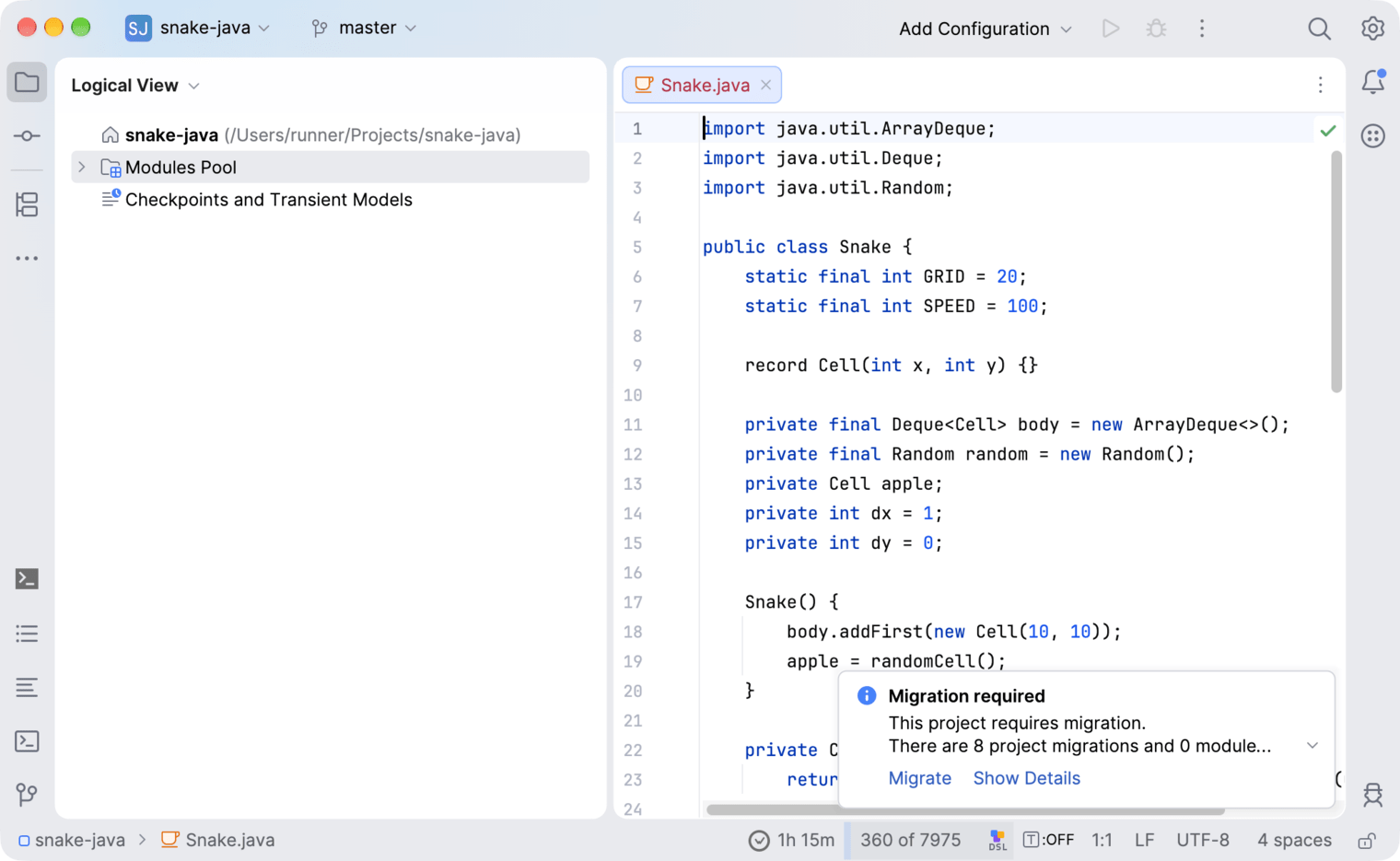Screen dimensions: 1400x861
Task: Toggle the read-only lock icon in status bar
Action: tap(1367, 840)
